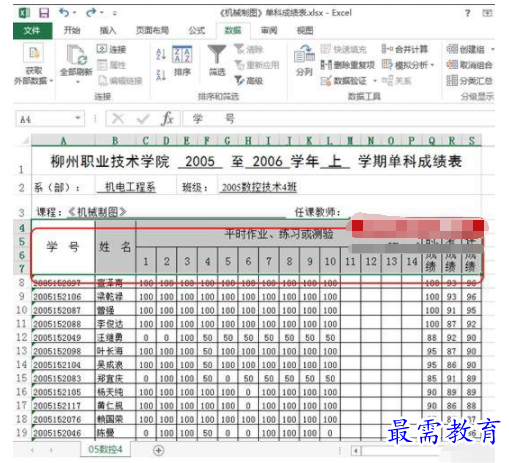Select cell 2005152049 in row 12
The image size is (509, 463).
pyautogui.click(x=63, y=338)
